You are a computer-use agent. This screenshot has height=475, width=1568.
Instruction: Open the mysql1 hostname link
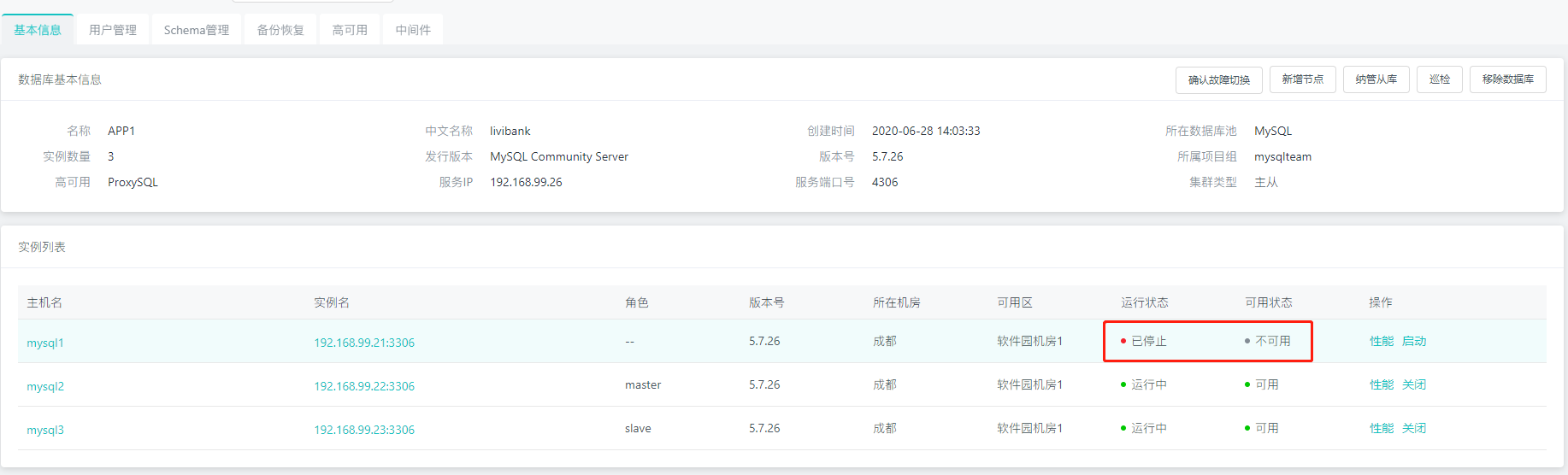click(45, 343)
